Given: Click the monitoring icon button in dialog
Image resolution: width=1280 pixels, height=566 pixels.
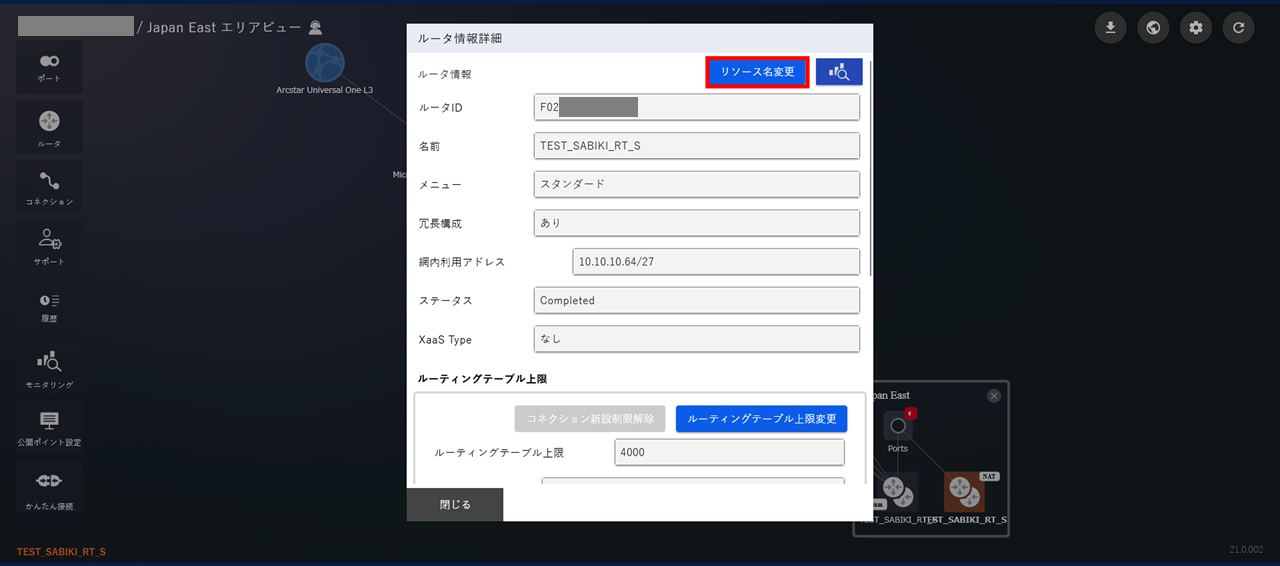Looking at the screenshot, I should pyautogui.click(x=839, y=72).
